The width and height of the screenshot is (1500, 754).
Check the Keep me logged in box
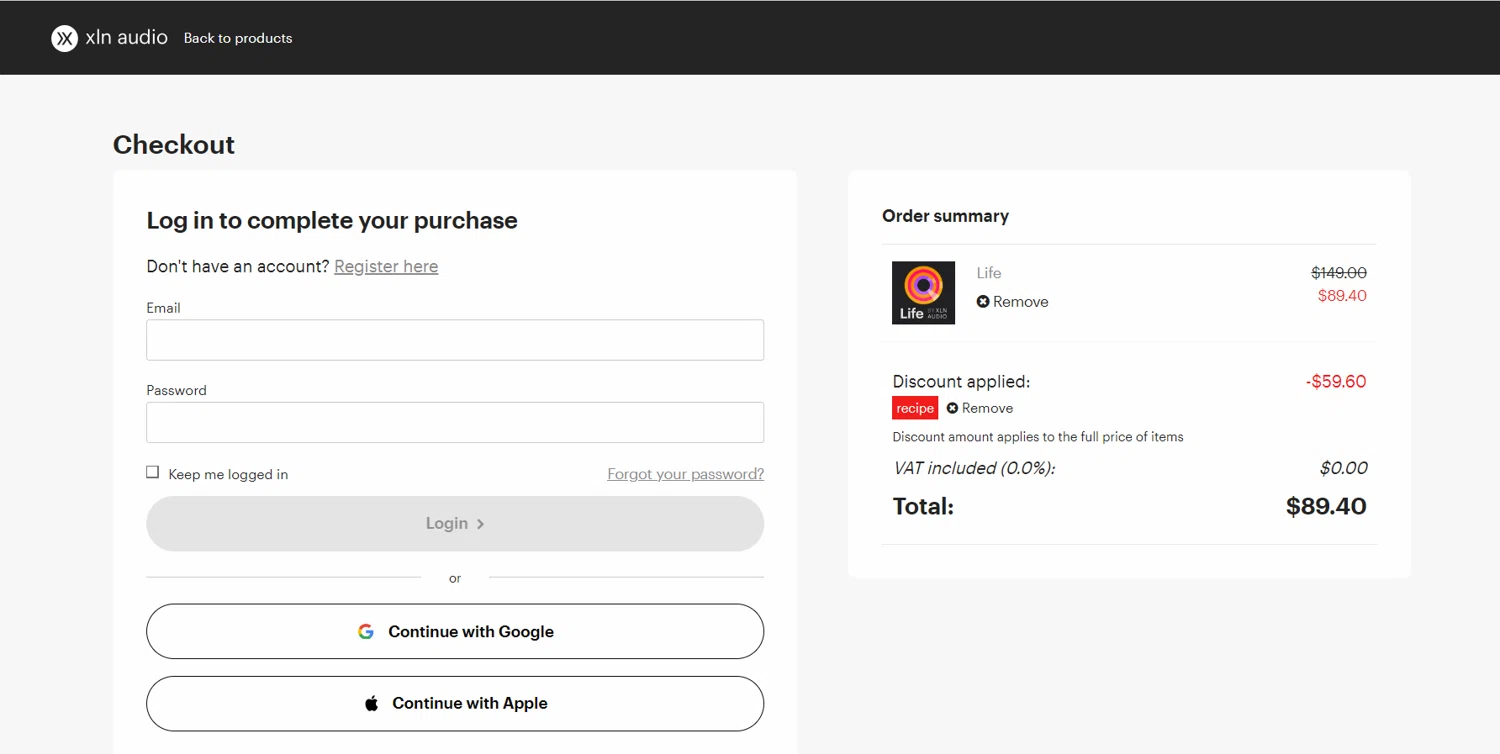153,472
